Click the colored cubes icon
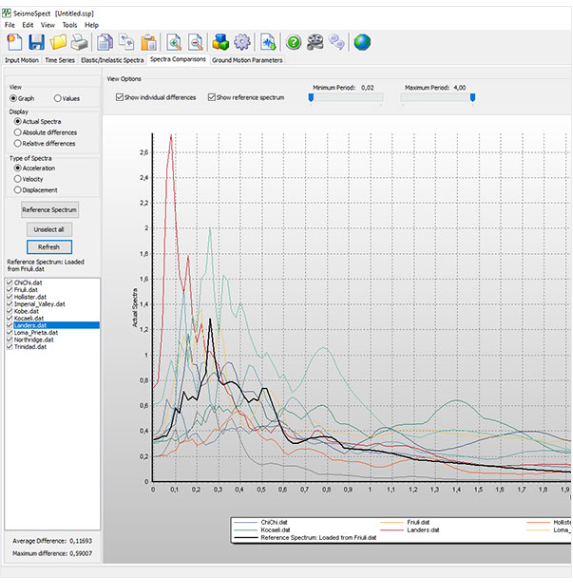Viewport: 573px width, 583px height. pyautogui.click(x=220, y=42)
